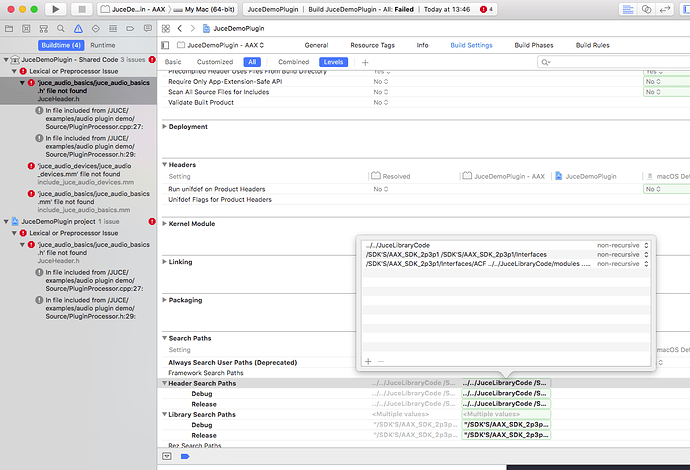Go back with the left chevron
690x470 pixels.
point(180,29)
